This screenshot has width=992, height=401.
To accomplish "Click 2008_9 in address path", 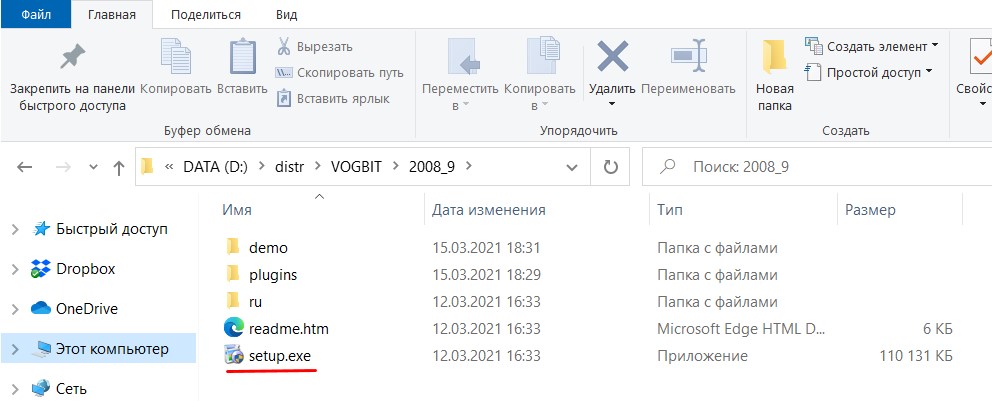I will [x=432, y=167].
